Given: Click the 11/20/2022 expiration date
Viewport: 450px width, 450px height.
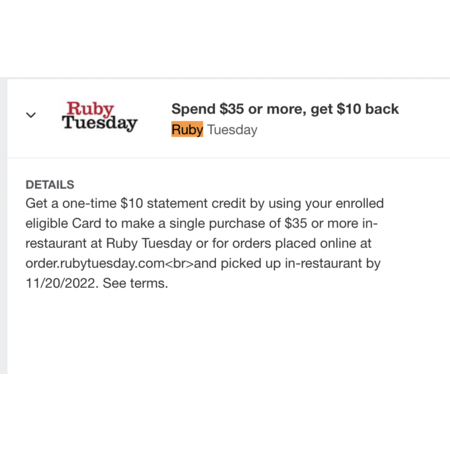Looking at the screenshot, I should coord(62,283).
